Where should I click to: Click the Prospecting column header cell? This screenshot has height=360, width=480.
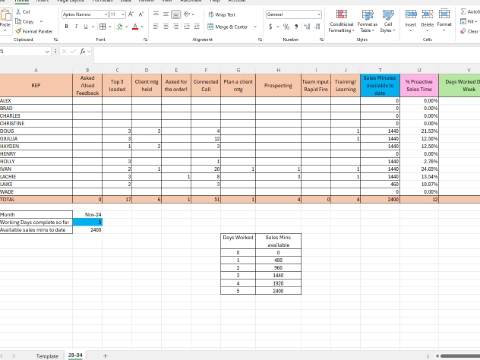pos(278,85)
